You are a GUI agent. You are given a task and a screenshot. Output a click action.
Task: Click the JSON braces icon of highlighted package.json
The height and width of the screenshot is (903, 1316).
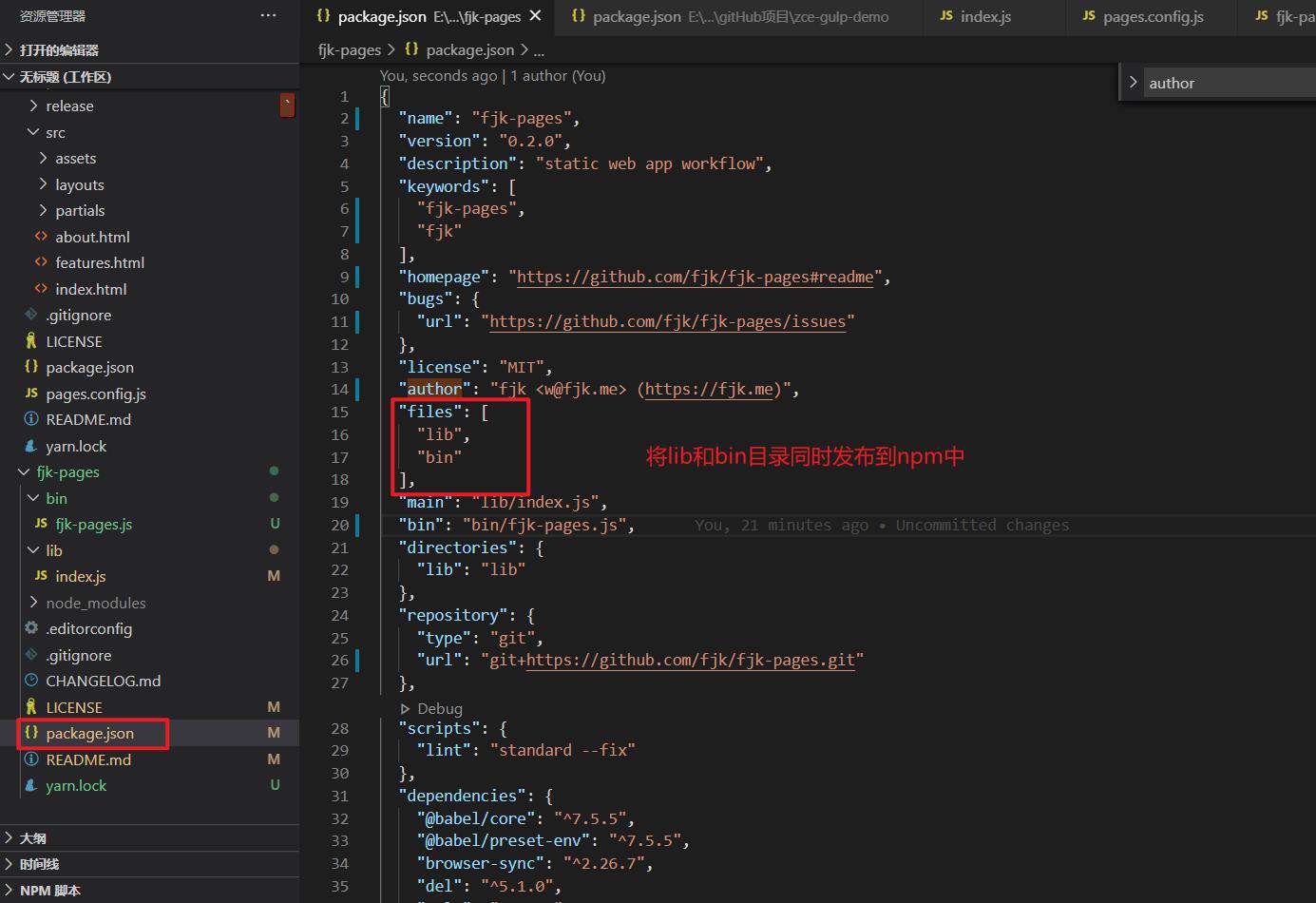pyautogui.click(x=31, y=733)
